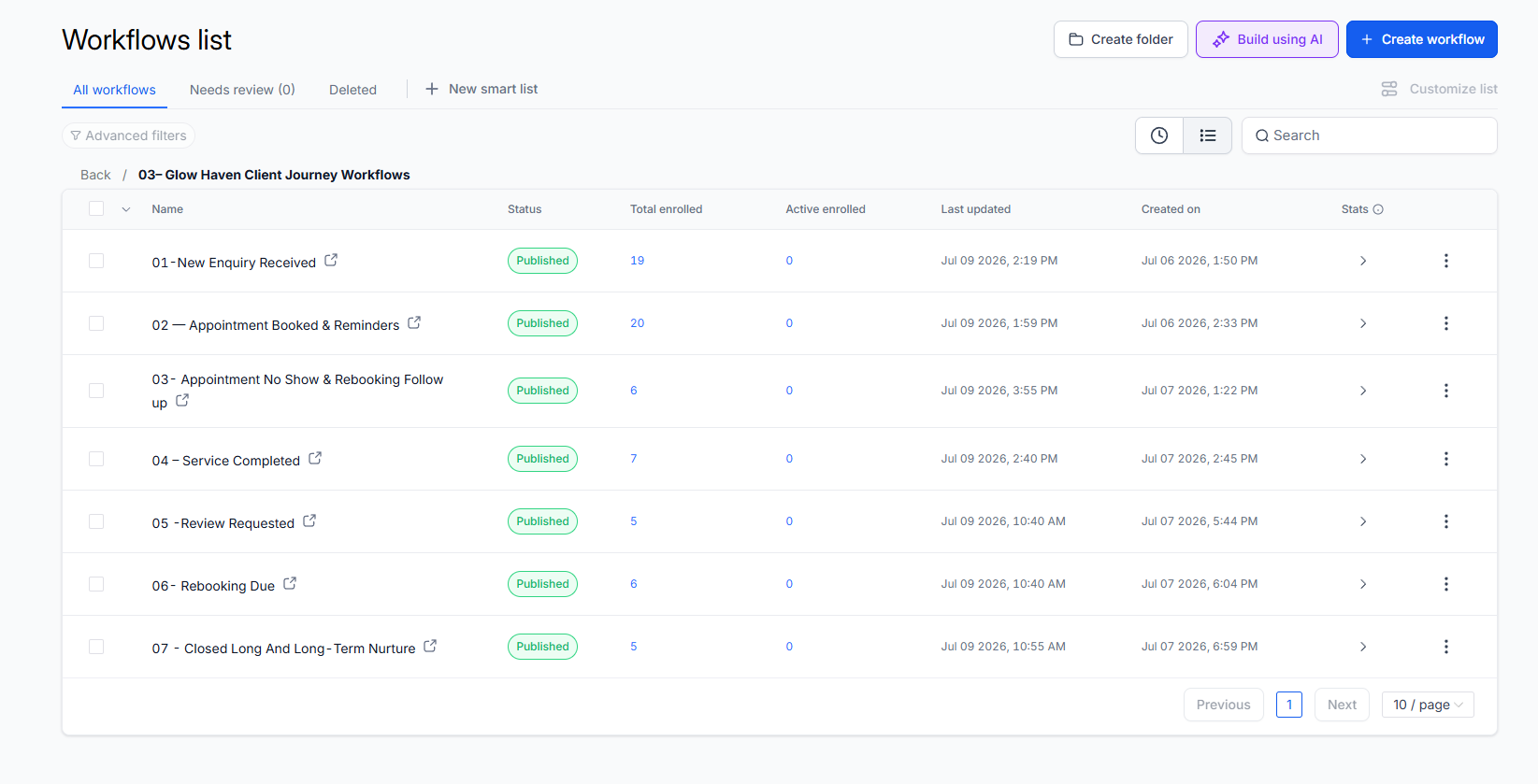Click Previous pagination button
This screenshot has width=1538, height=784.
coord(1223,705)
